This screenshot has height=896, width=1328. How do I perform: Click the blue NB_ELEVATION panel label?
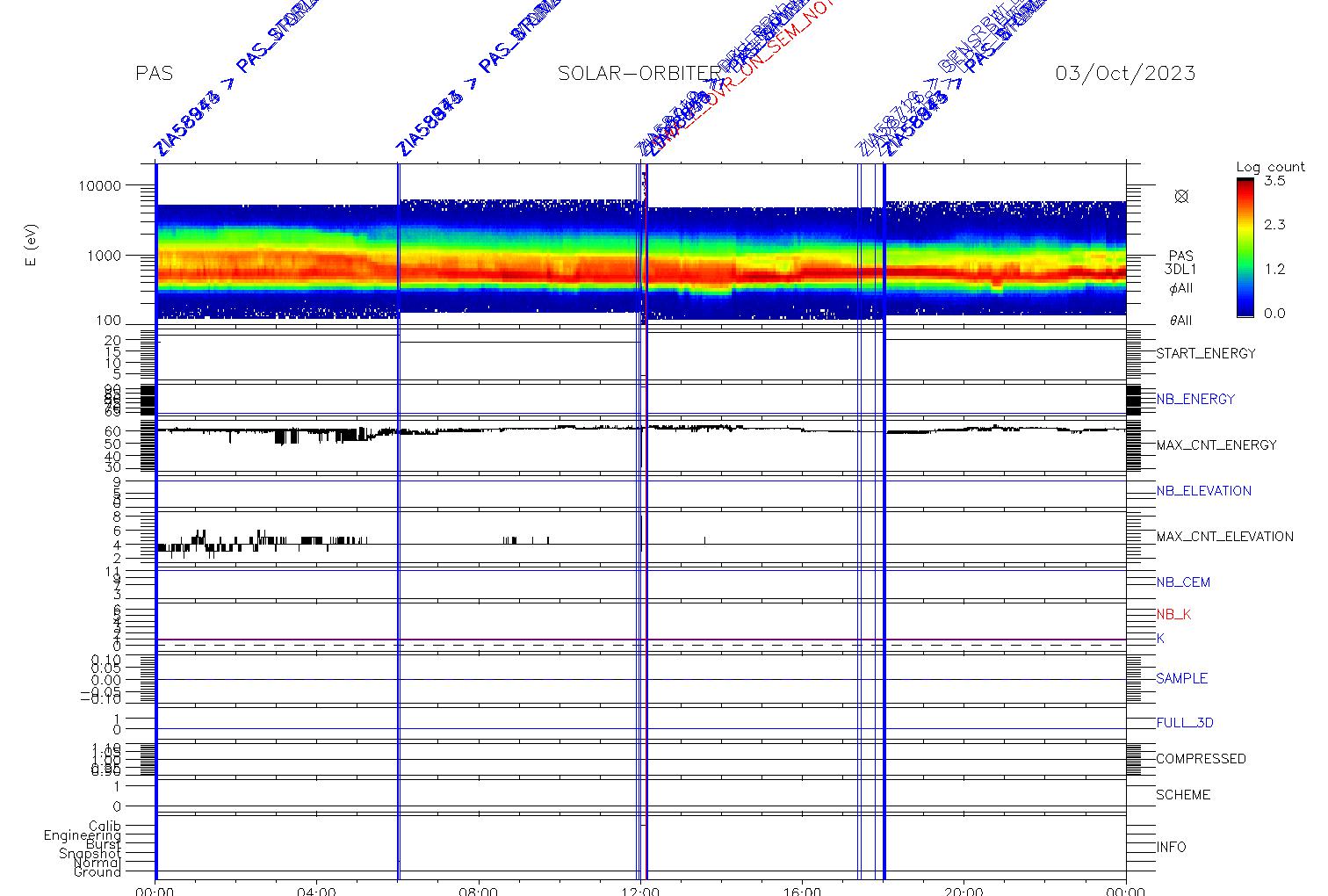point(1203,490)
